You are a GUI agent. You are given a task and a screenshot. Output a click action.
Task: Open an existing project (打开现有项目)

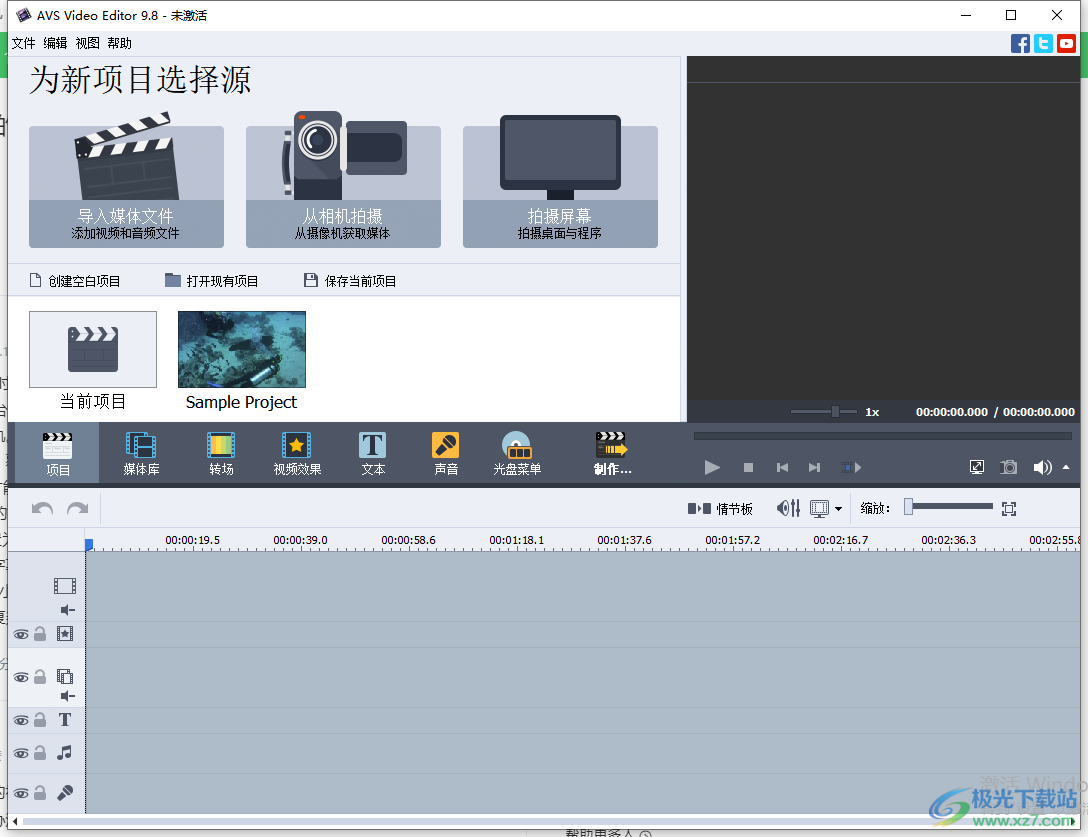pos(212,280)
